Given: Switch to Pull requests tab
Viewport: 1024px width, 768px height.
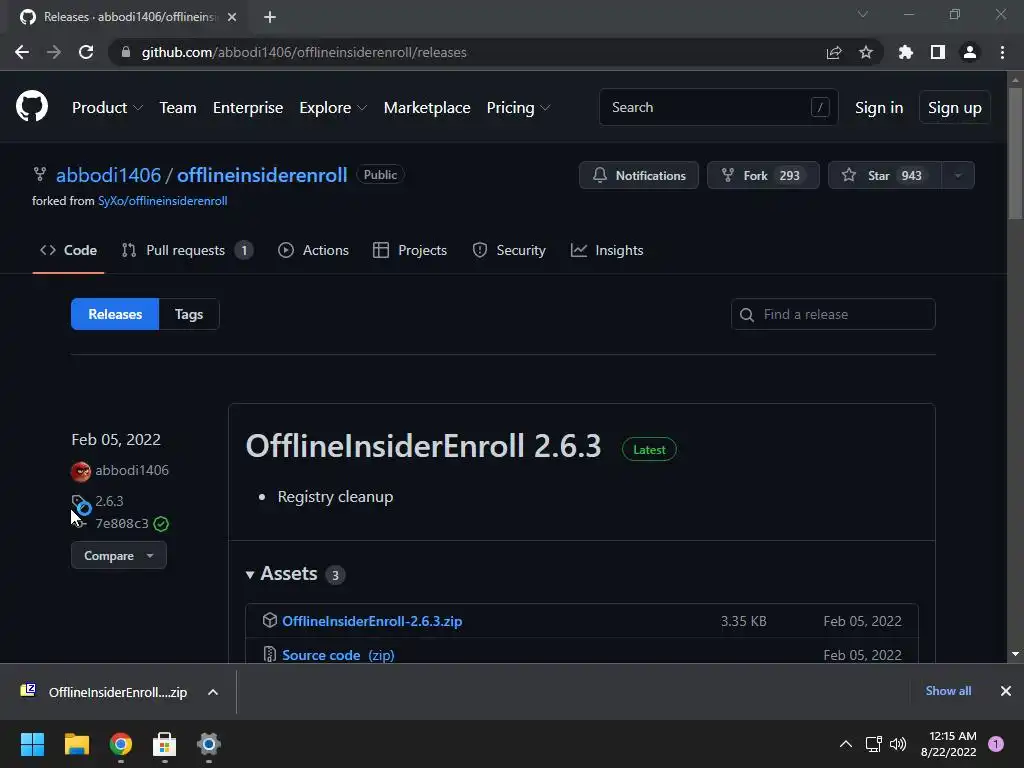Looking at the screenshot, I should (x=187, y=250).
